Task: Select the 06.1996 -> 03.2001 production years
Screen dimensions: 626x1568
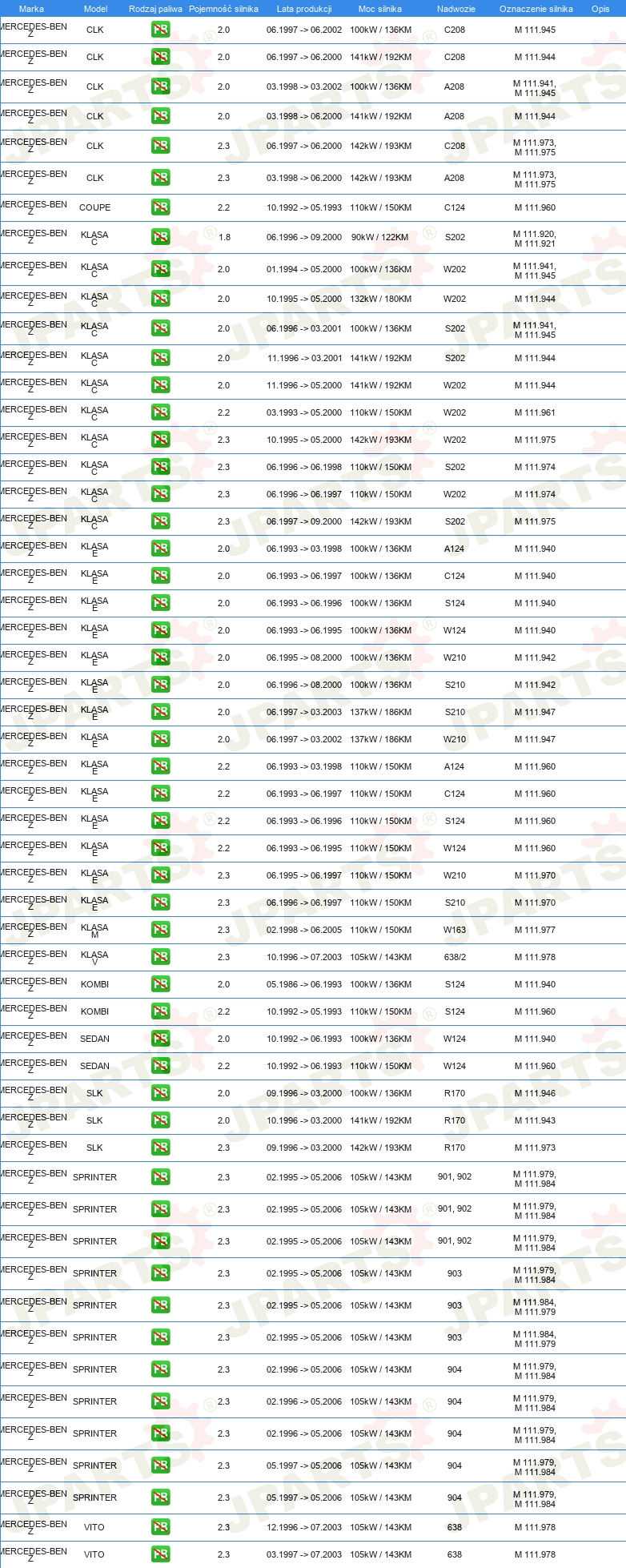Action: point(304,328)
